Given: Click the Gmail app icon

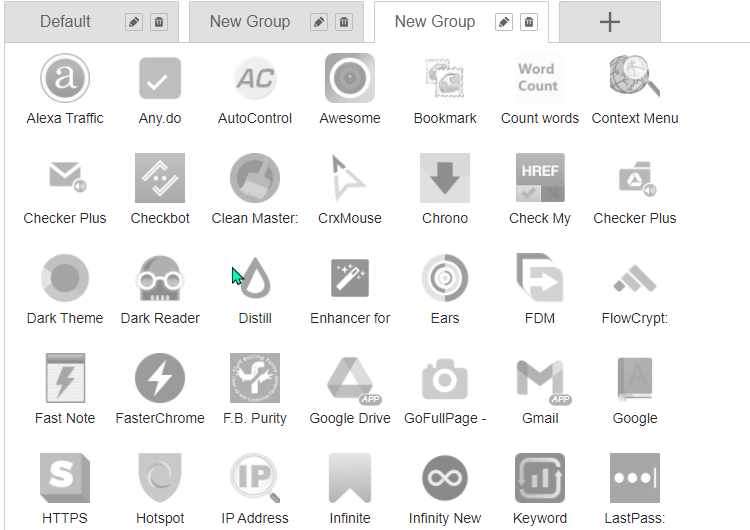Looking at the screenshot, I should 542,381.
